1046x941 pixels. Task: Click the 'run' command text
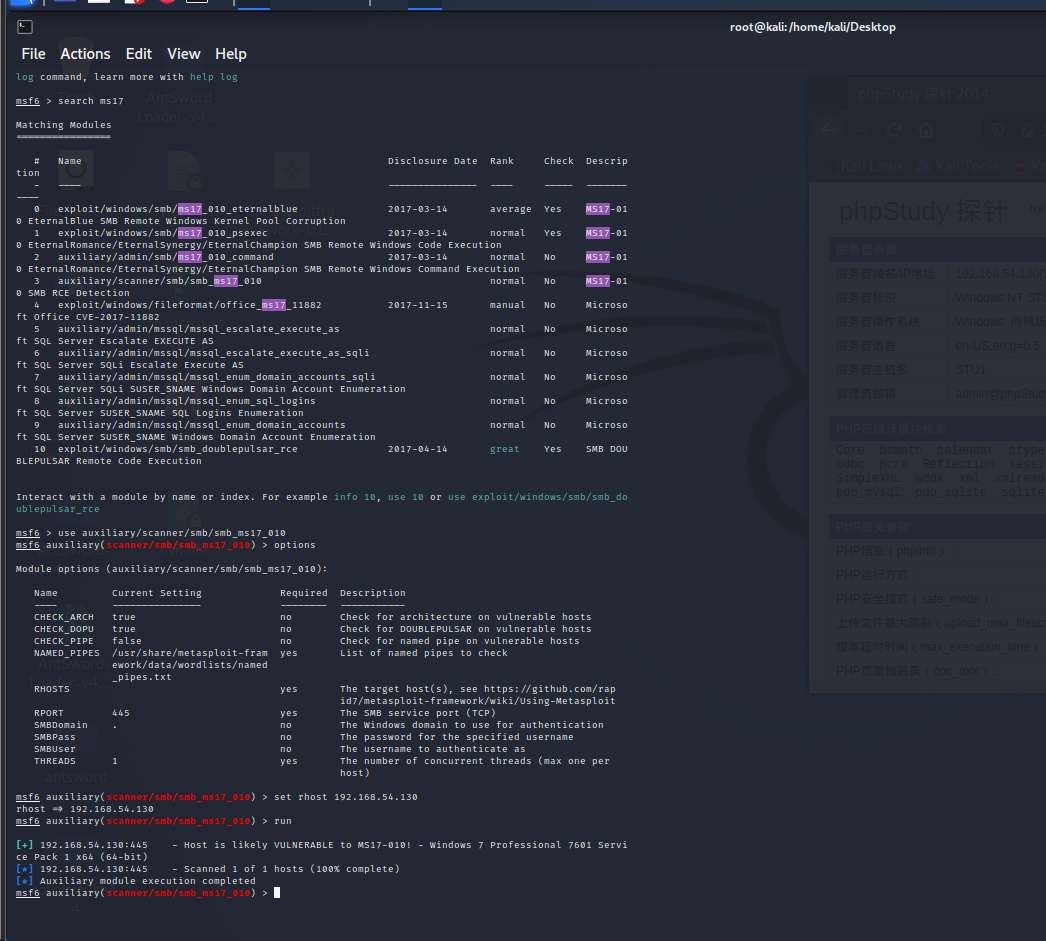(282, 821)
